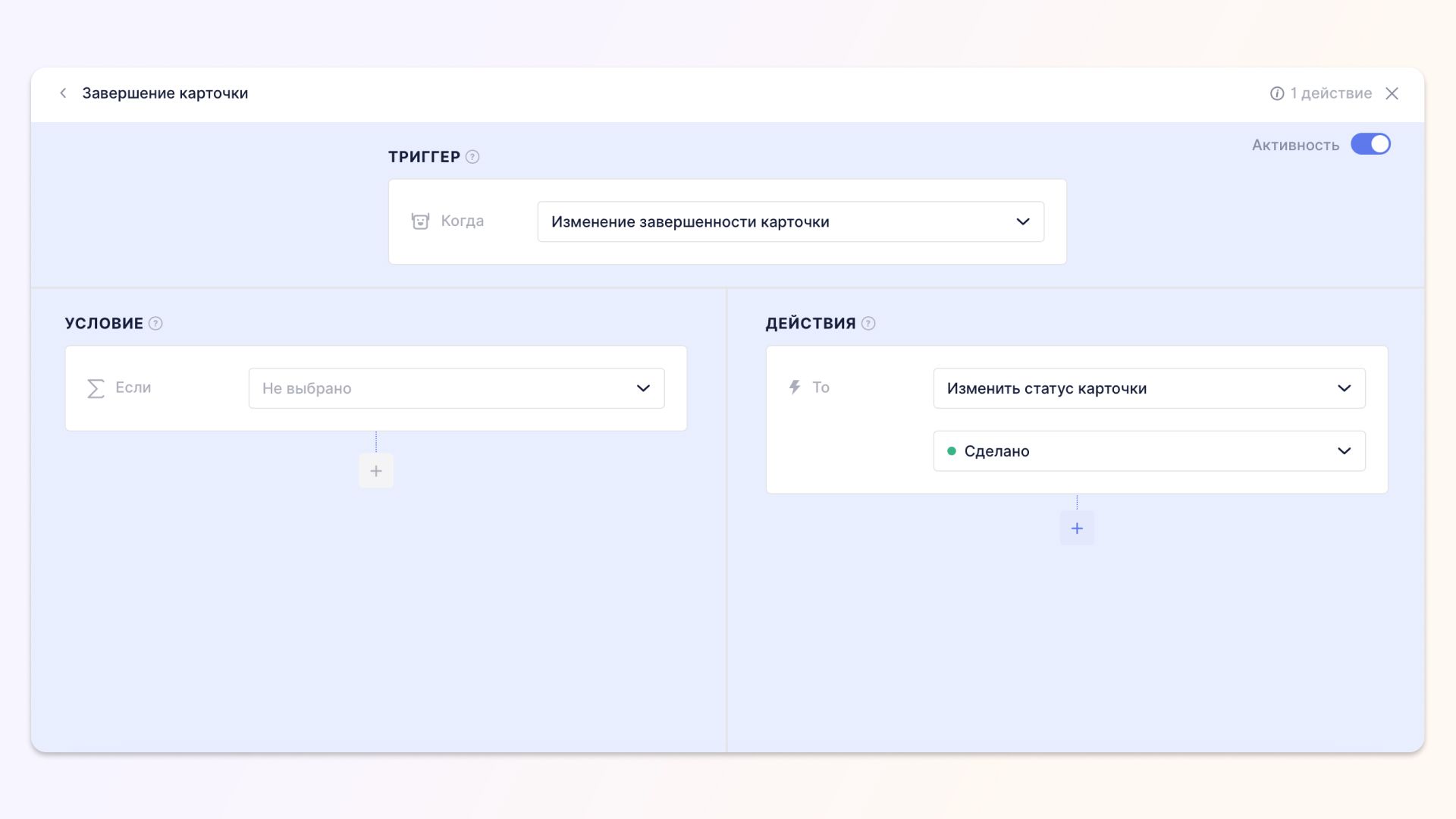
Task: Click the sigma icon beside Если
Action: pyautogui.click(x=96, y=388)
